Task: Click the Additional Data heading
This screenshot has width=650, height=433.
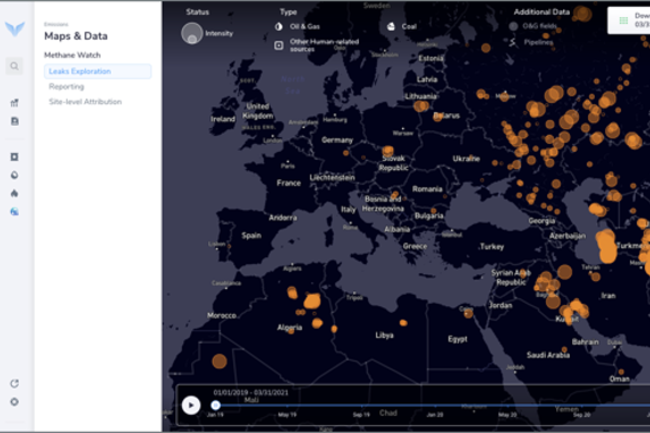Action: (x=541, y=12)
